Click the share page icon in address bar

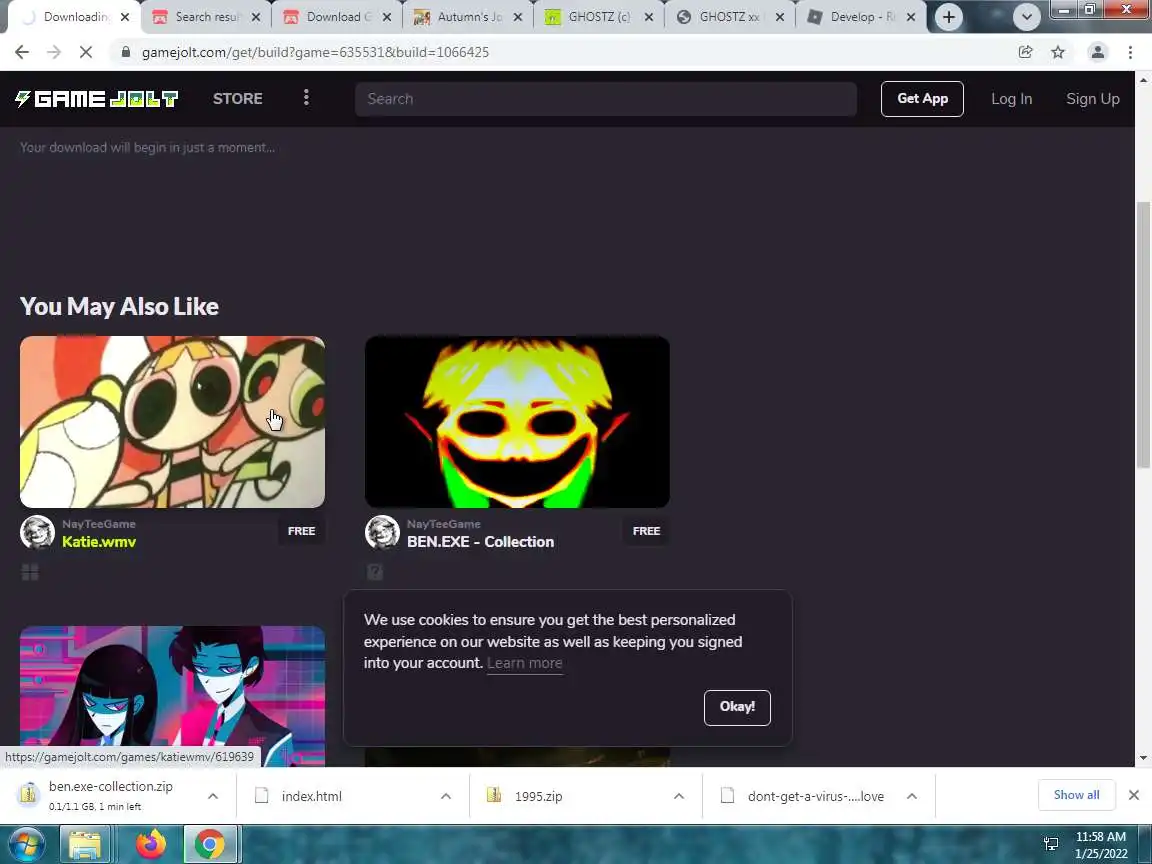[1025, 52]
